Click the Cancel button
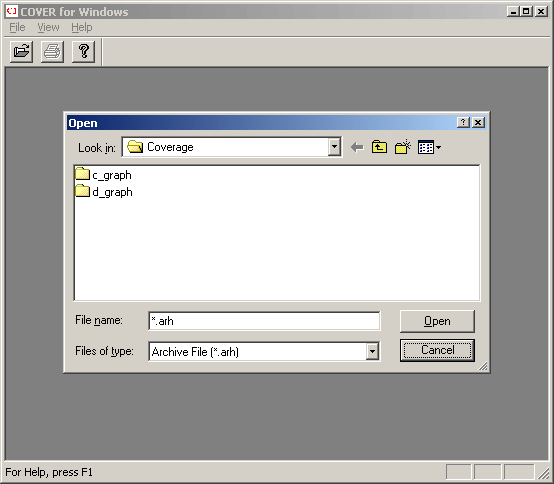 click(x=437, y=350)
